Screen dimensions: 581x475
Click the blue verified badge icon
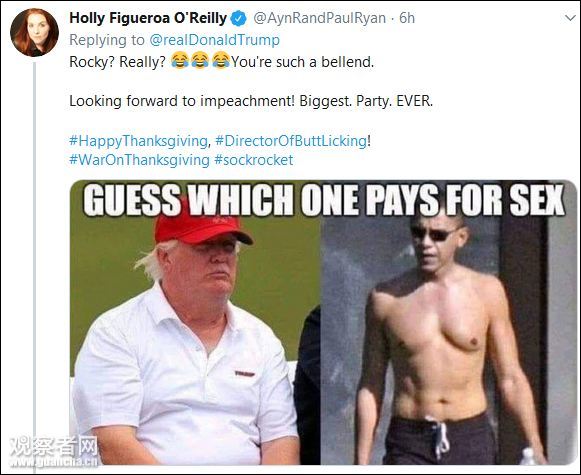(x=239, y=18)
